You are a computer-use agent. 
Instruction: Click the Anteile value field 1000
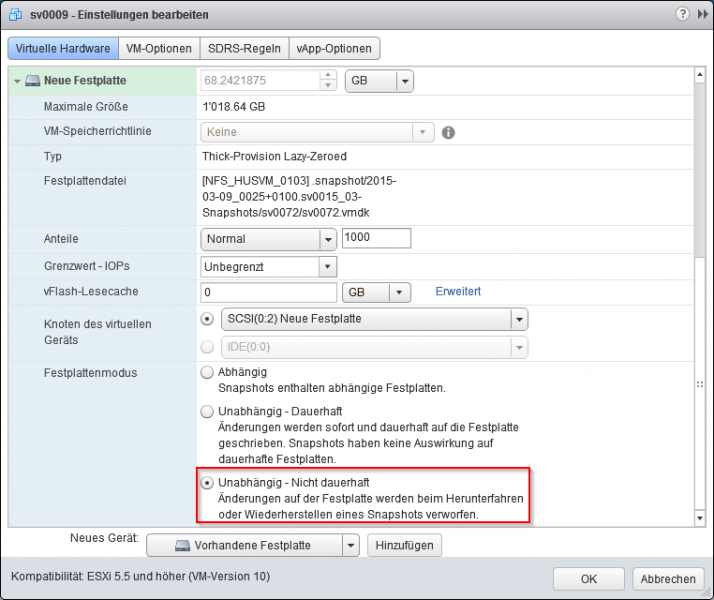coord(376,238)
